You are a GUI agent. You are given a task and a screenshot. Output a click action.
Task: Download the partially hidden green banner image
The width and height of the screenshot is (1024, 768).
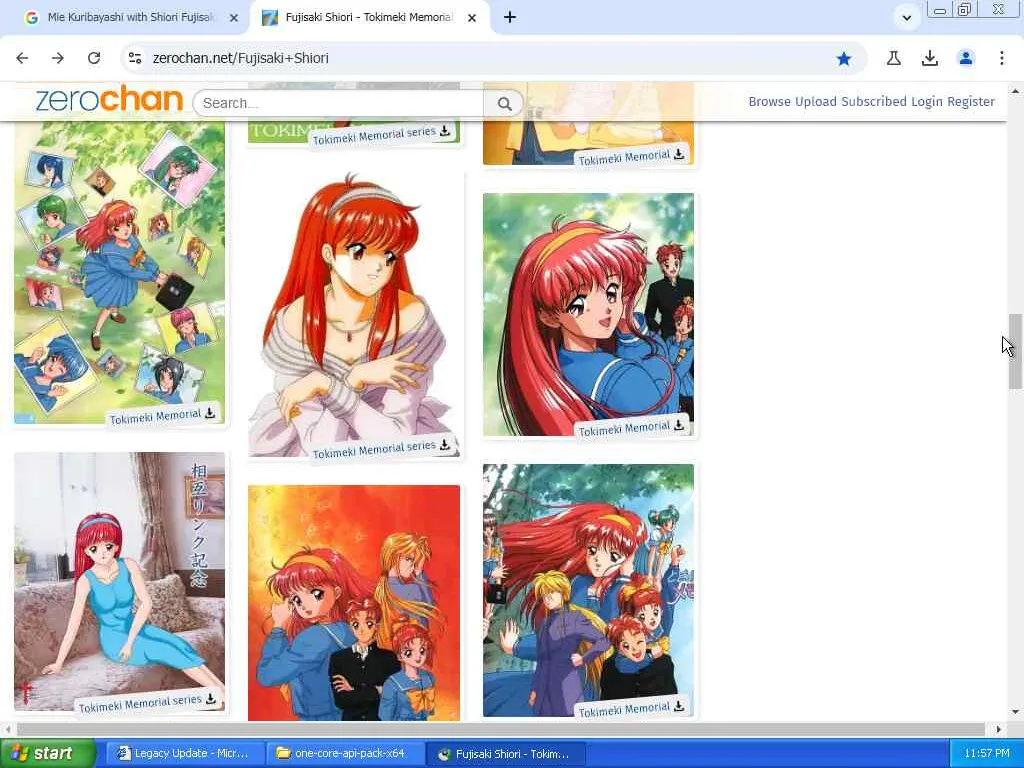(x=445, y=131)
